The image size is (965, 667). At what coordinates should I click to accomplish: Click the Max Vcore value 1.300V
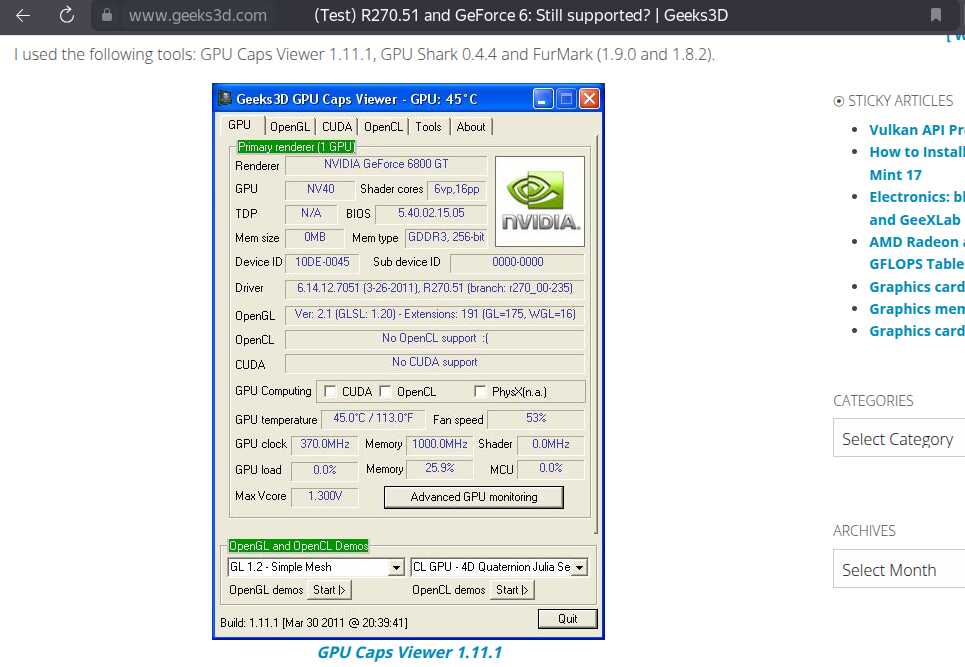click(325, 496)
